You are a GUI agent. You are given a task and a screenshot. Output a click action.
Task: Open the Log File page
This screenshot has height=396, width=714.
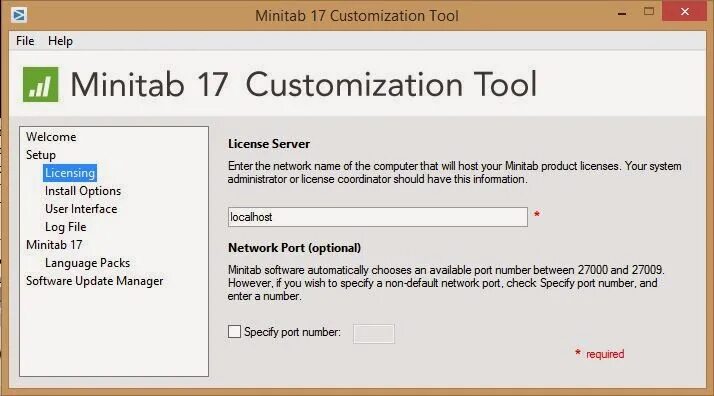click(66, 227)
